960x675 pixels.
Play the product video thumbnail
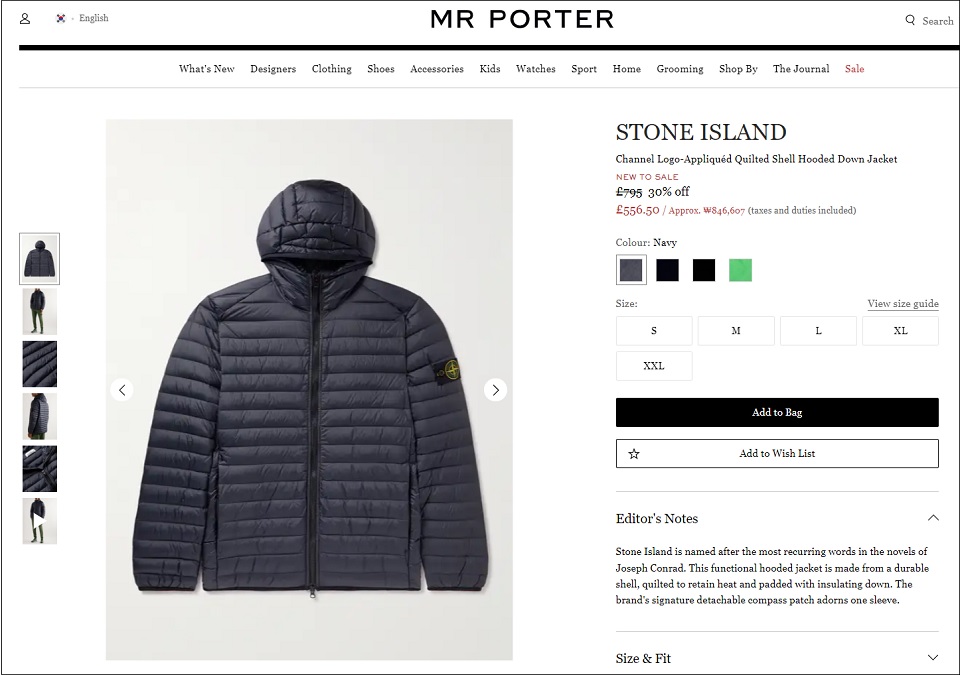click(40, 521)
